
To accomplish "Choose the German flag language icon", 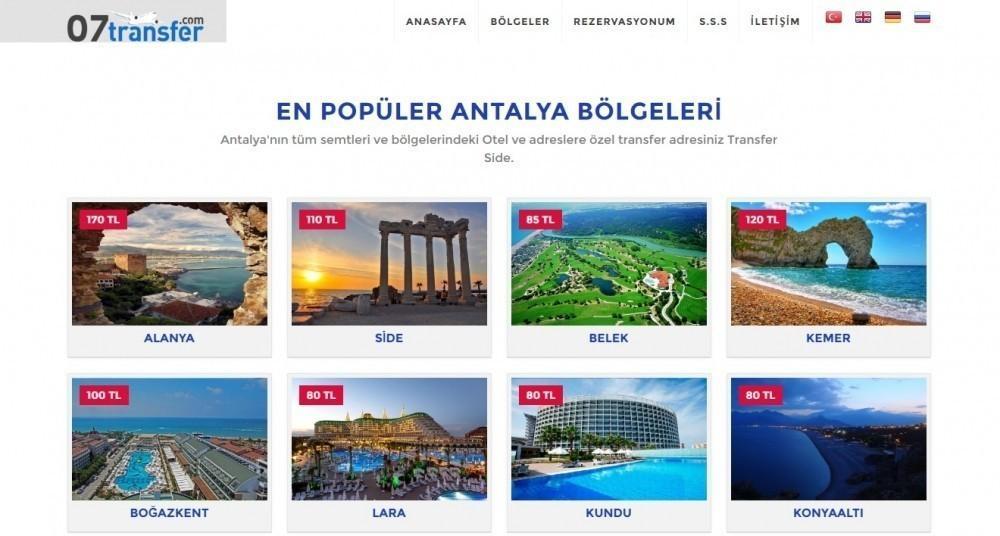I will coord(893,17).
